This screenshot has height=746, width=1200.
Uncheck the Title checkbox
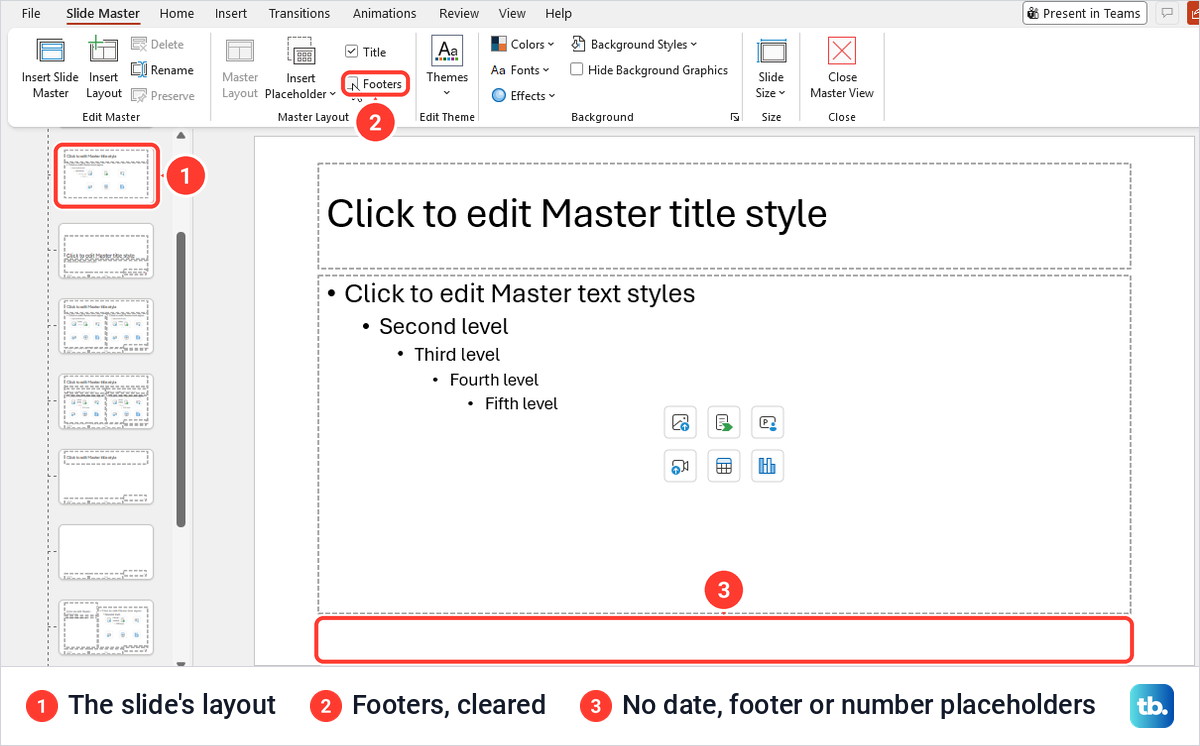coord(351,52)
